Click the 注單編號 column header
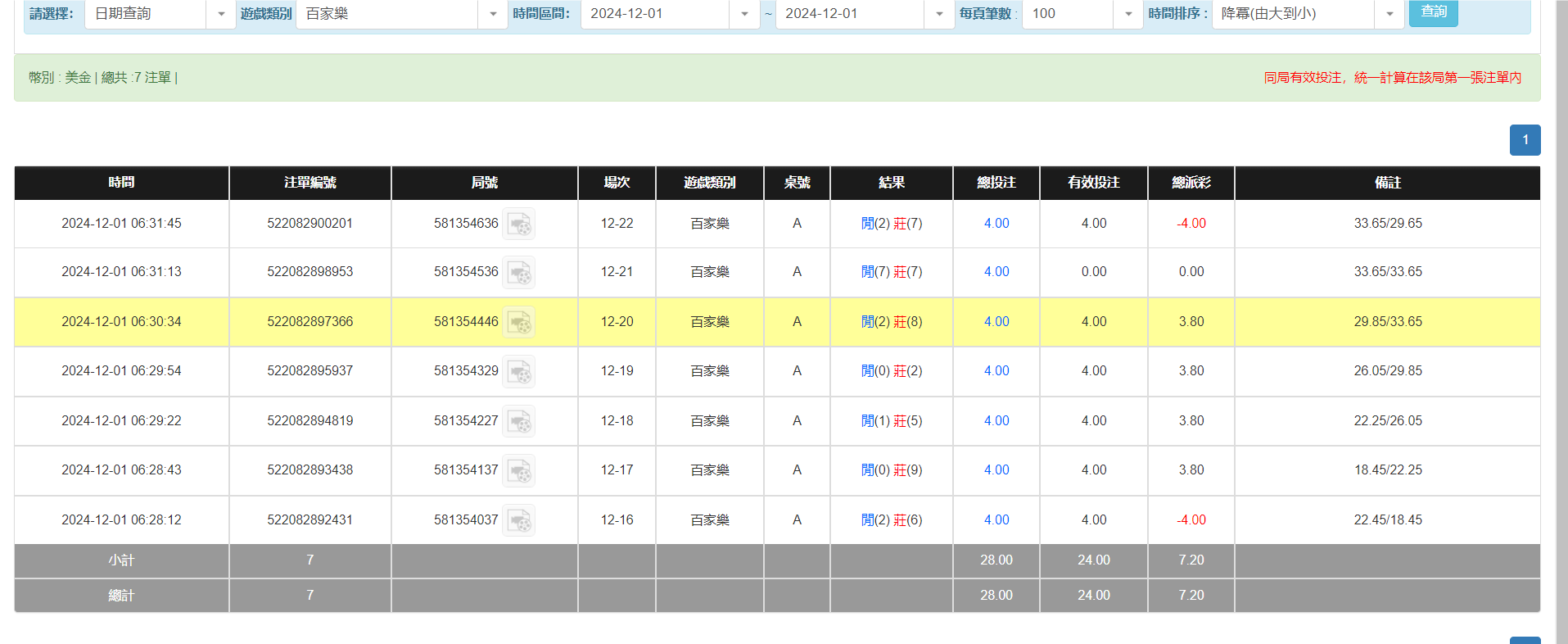The height and width of the screenshot is (644, 1568). (310, 183)
